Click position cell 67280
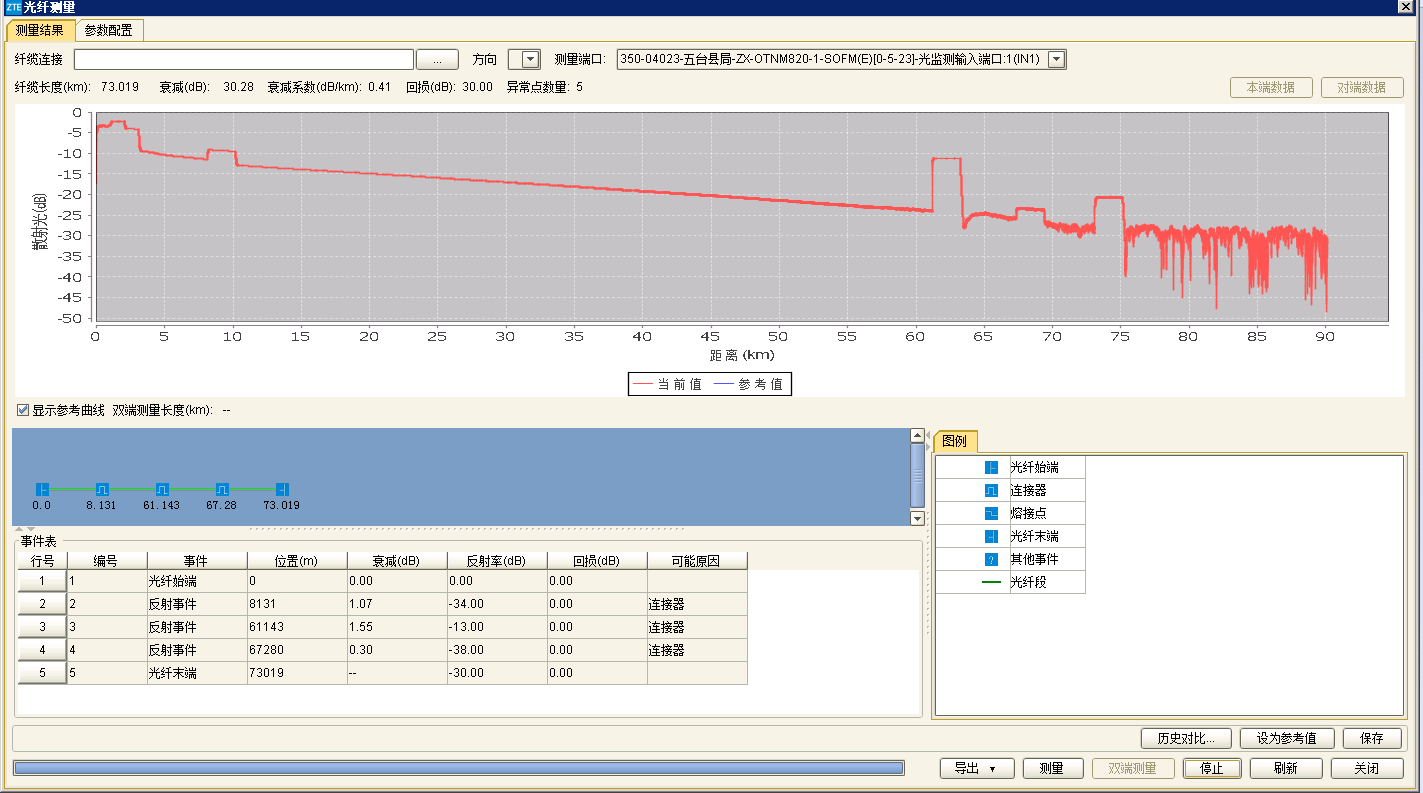Image resolution: width=1423 pixels, height=793 pixels. pyautogui.click(x=297, y=650)
